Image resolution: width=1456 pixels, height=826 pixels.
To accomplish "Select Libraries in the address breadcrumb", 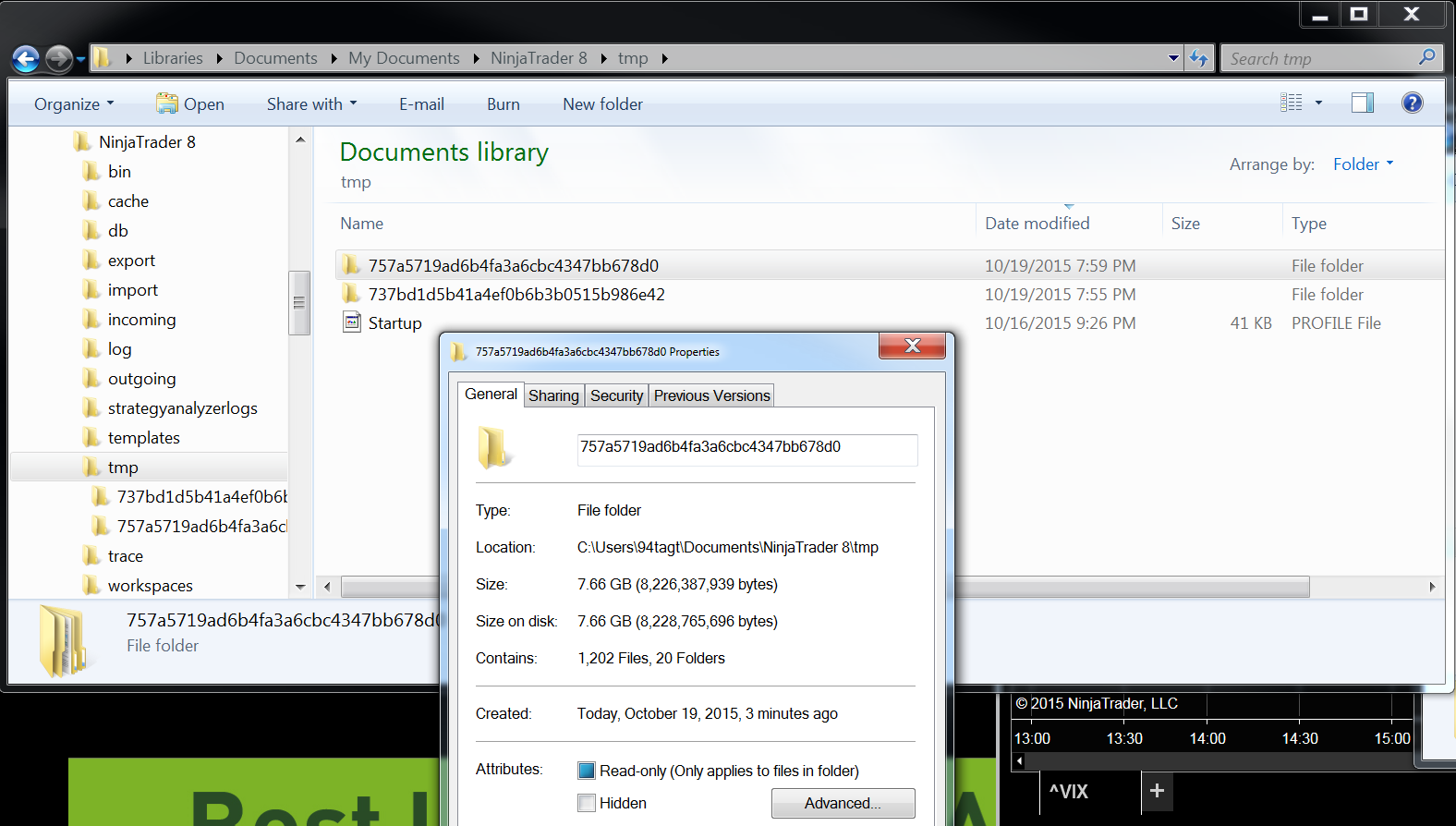I will (x=173, y=58).
